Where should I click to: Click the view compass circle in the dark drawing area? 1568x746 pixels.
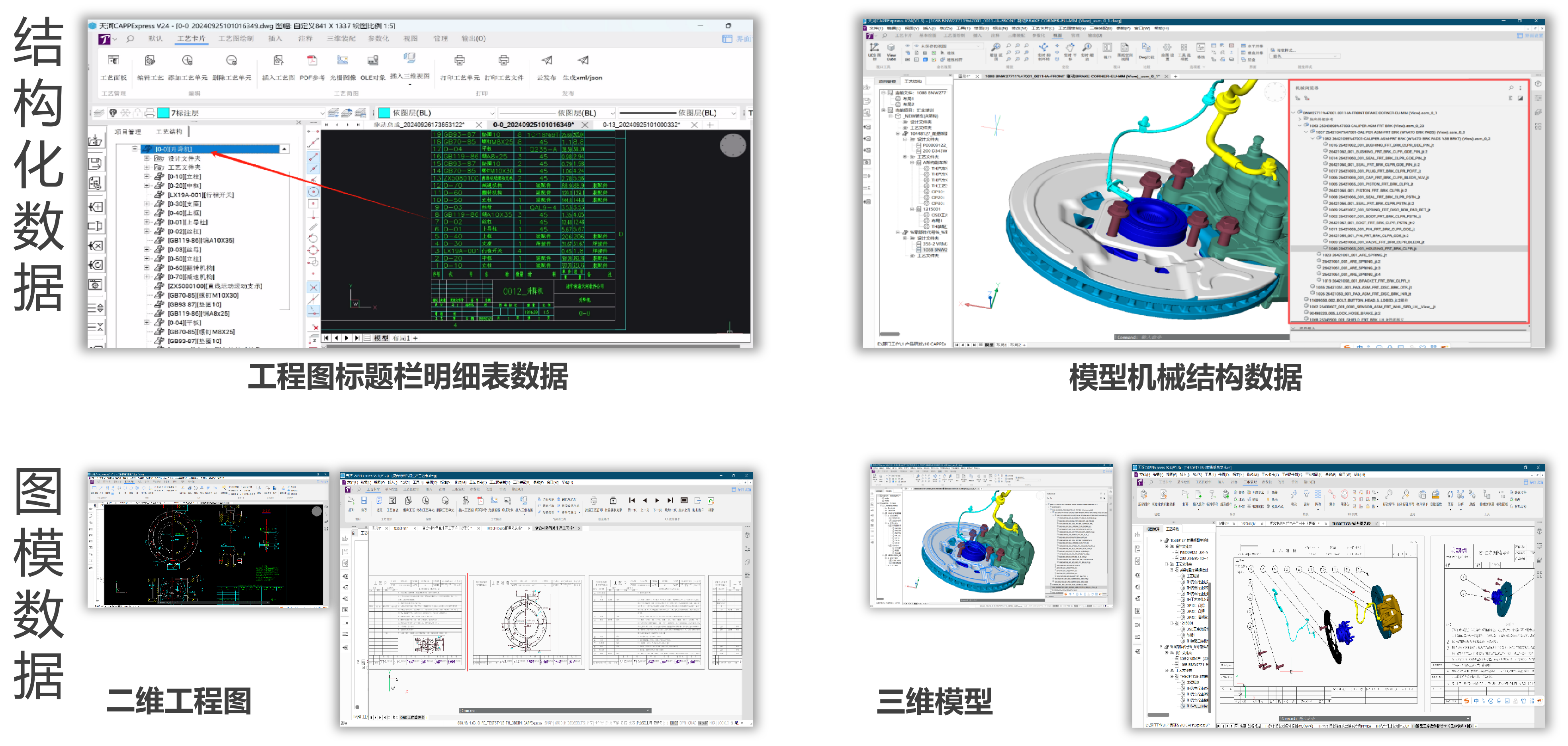click(733, 145)
